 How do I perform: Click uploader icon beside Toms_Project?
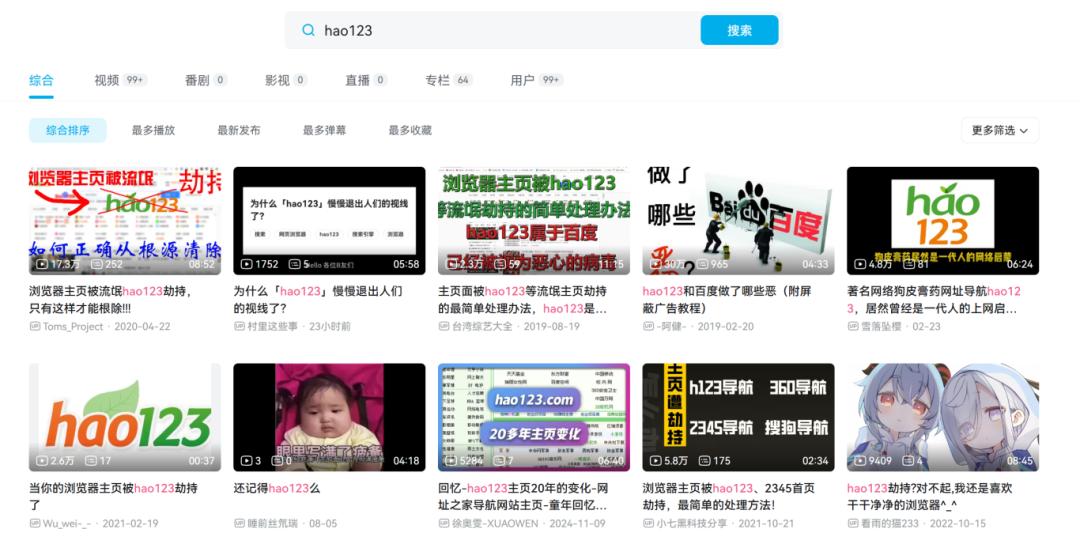tap(35, 326)
